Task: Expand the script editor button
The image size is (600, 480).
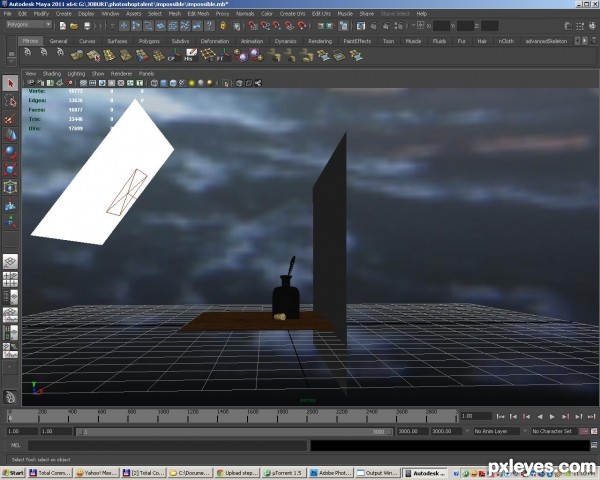Action: coord(594,445)
